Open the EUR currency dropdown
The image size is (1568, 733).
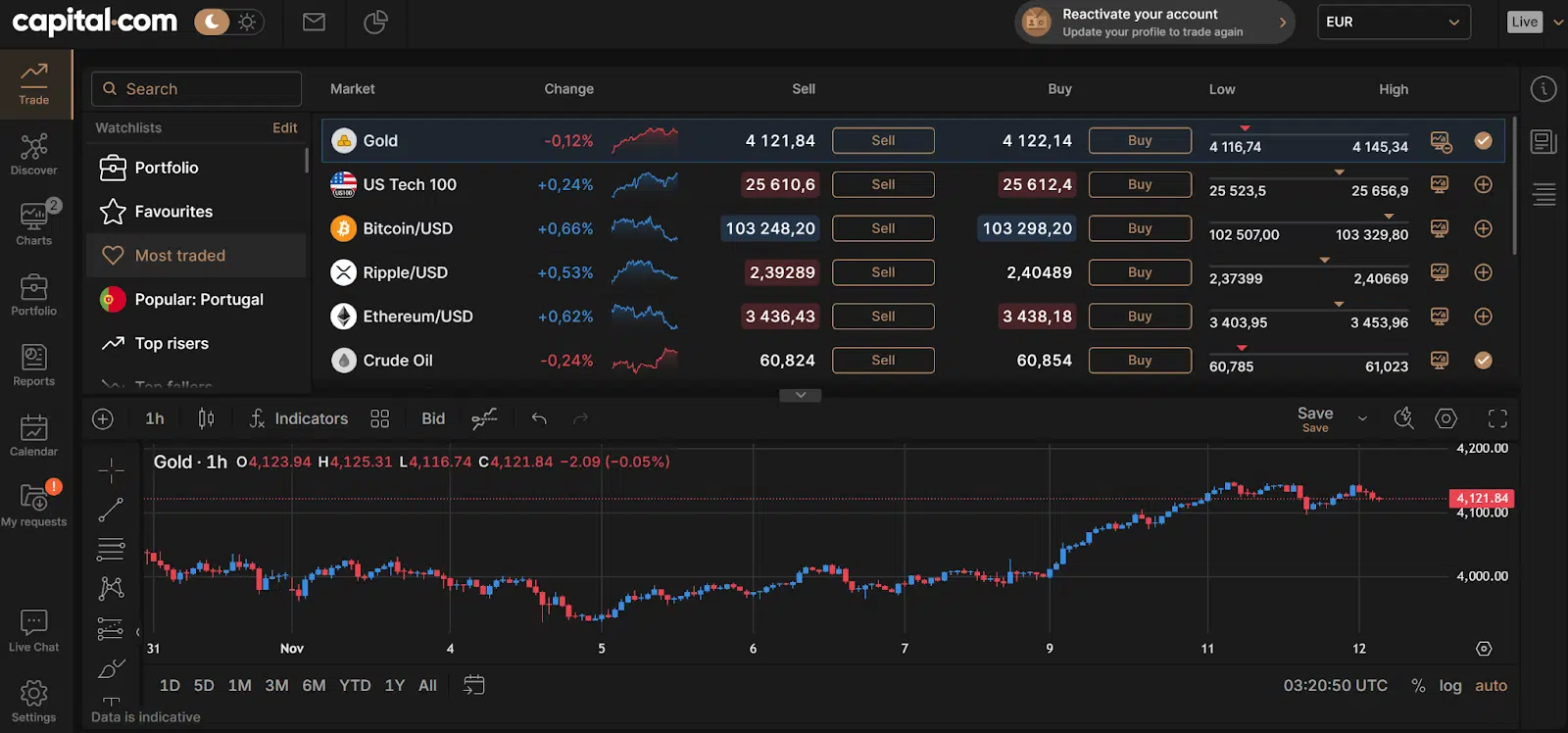[1393, 22]
